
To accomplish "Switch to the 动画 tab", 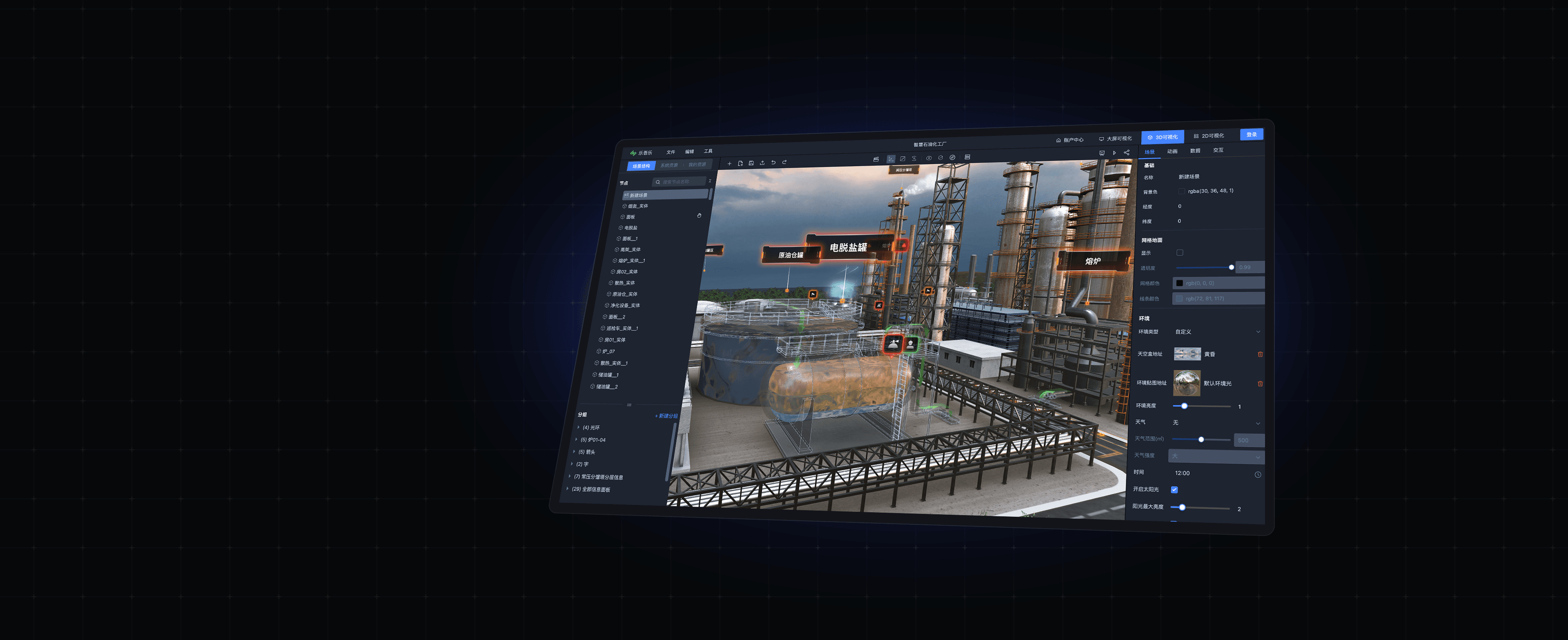I will (1172, 151).
